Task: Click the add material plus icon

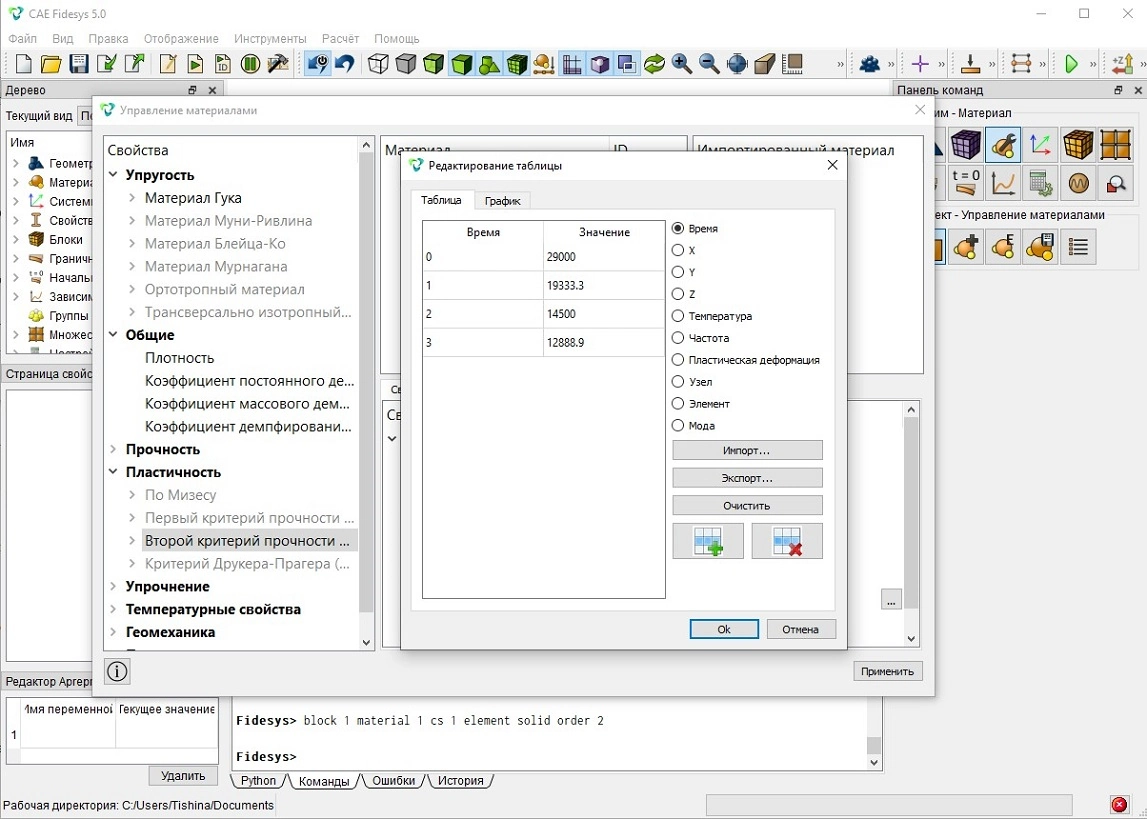Action: (x=966, y=247)
